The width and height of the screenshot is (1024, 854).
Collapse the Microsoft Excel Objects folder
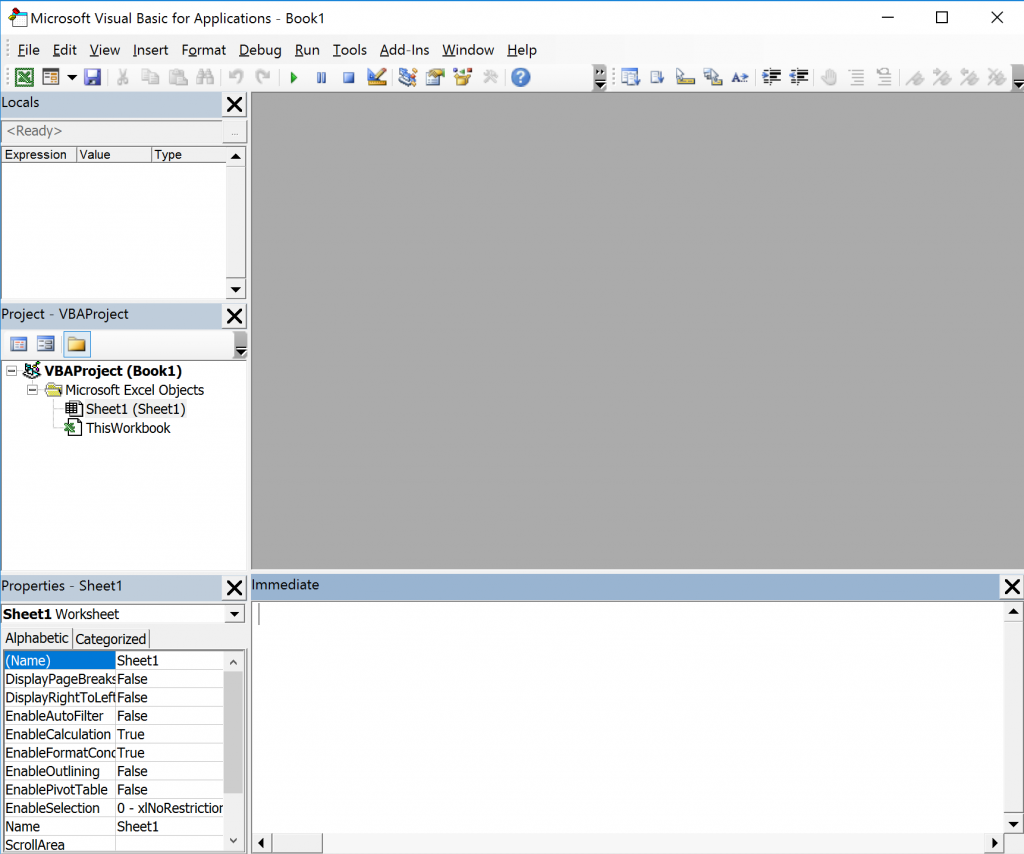[x=33, y=390]
